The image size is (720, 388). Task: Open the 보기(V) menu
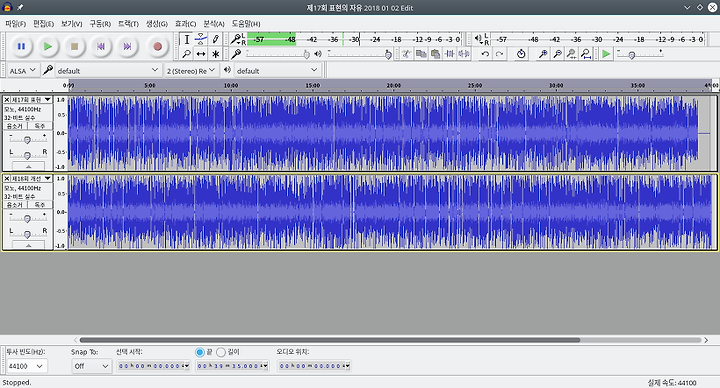point(72,23)
